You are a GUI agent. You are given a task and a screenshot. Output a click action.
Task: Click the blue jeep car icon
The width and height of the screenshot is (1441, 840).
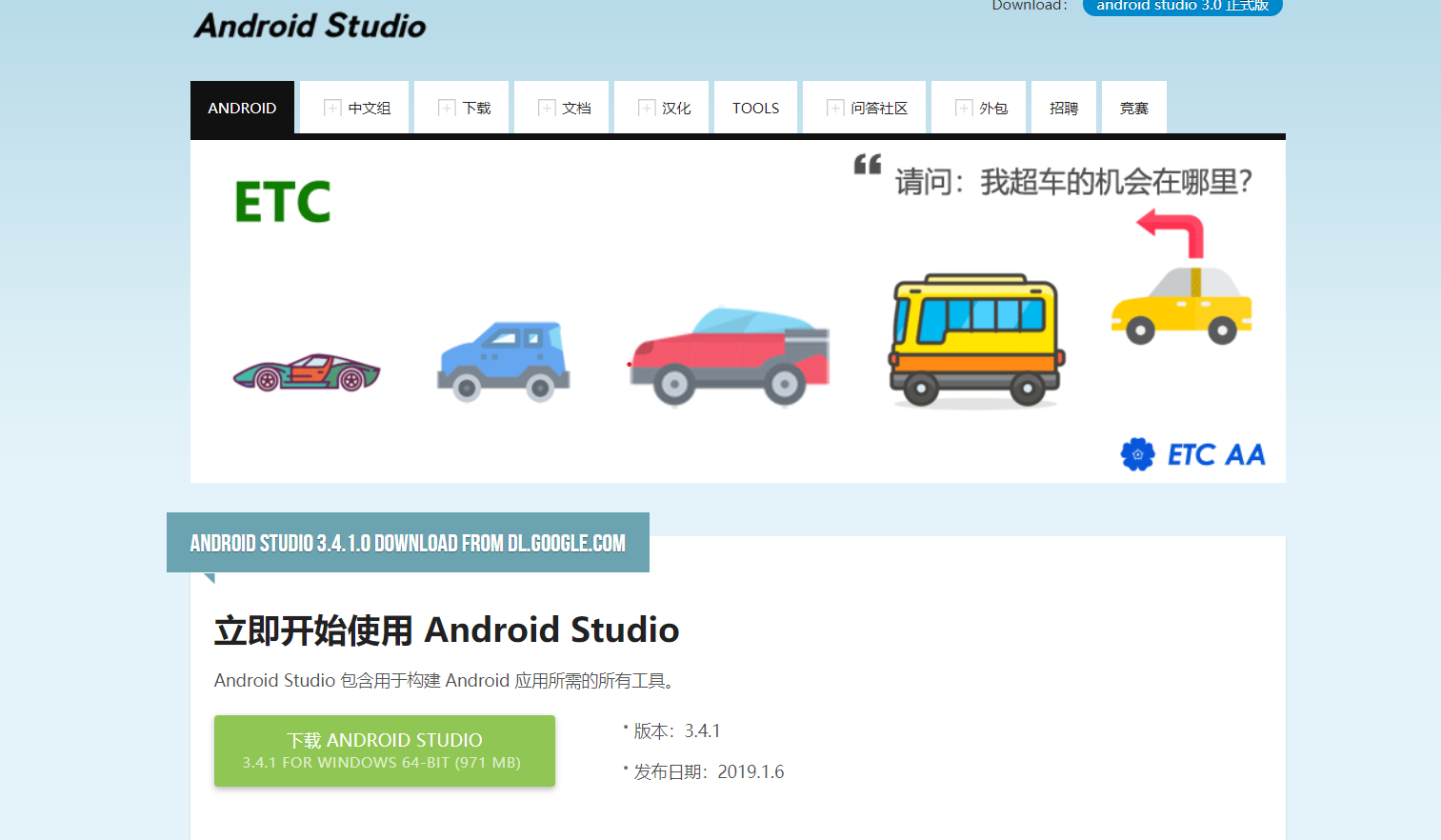coord(504,361)
